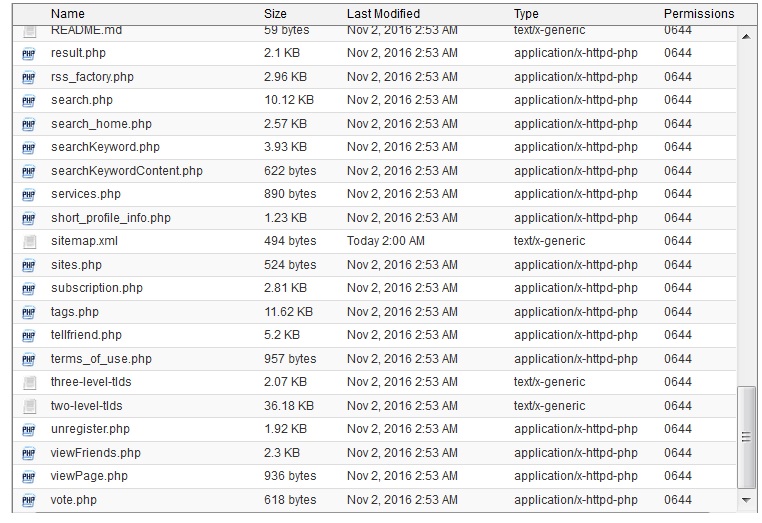
Task: Click the PHP icon beside unregister.php
Action: [28, 429]
